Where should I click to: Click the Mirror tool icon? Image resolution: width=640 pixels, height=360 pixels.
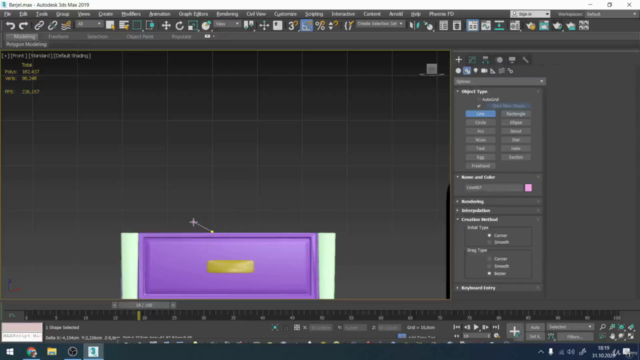pyautogui.click(x=414, y=26)
